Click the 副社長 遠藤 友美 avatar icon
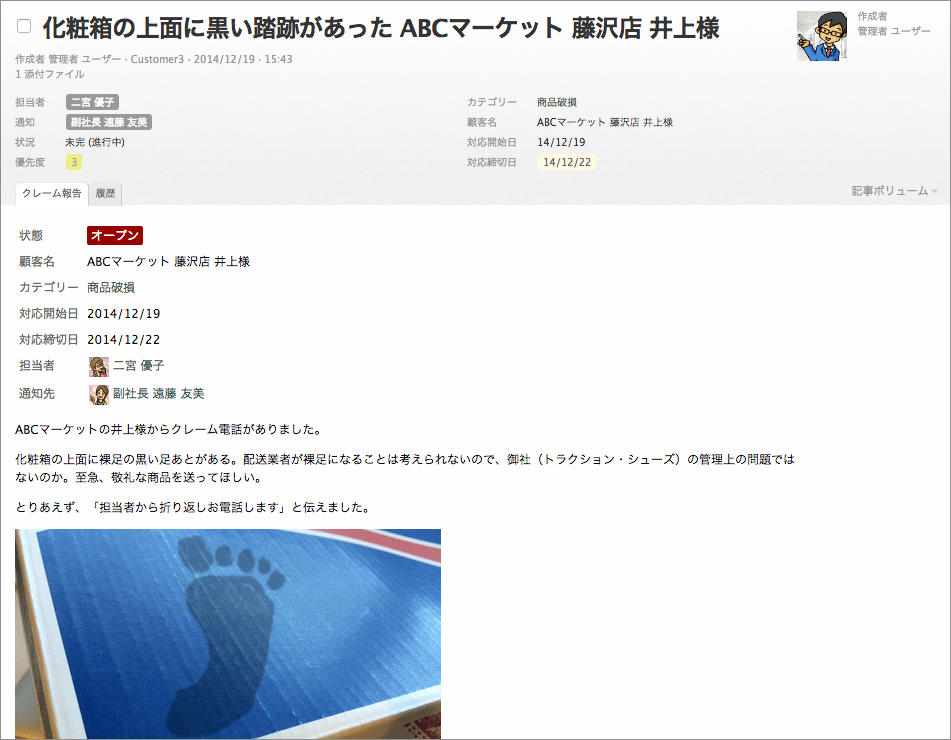This screenshot has height=740, width=951. [99, 394]
